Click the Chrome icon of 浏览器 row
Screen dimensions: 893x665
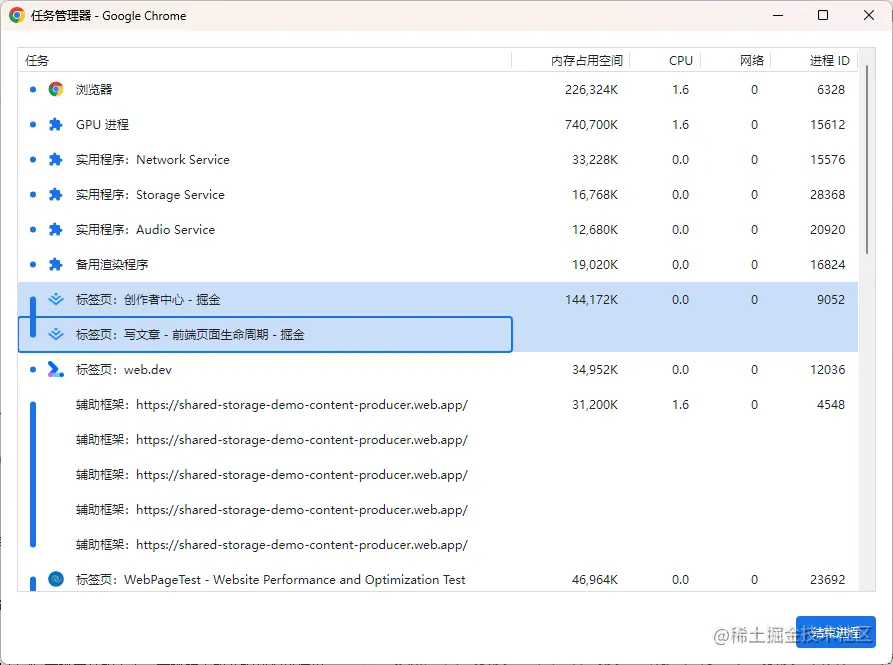56,89
